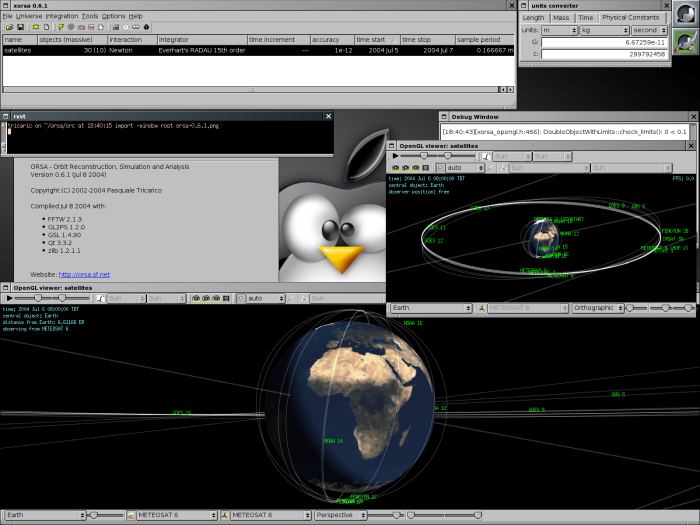Screen dimensions: 700x525
Task: Click the accuracy column header
Action: click(x=332, y=40)
